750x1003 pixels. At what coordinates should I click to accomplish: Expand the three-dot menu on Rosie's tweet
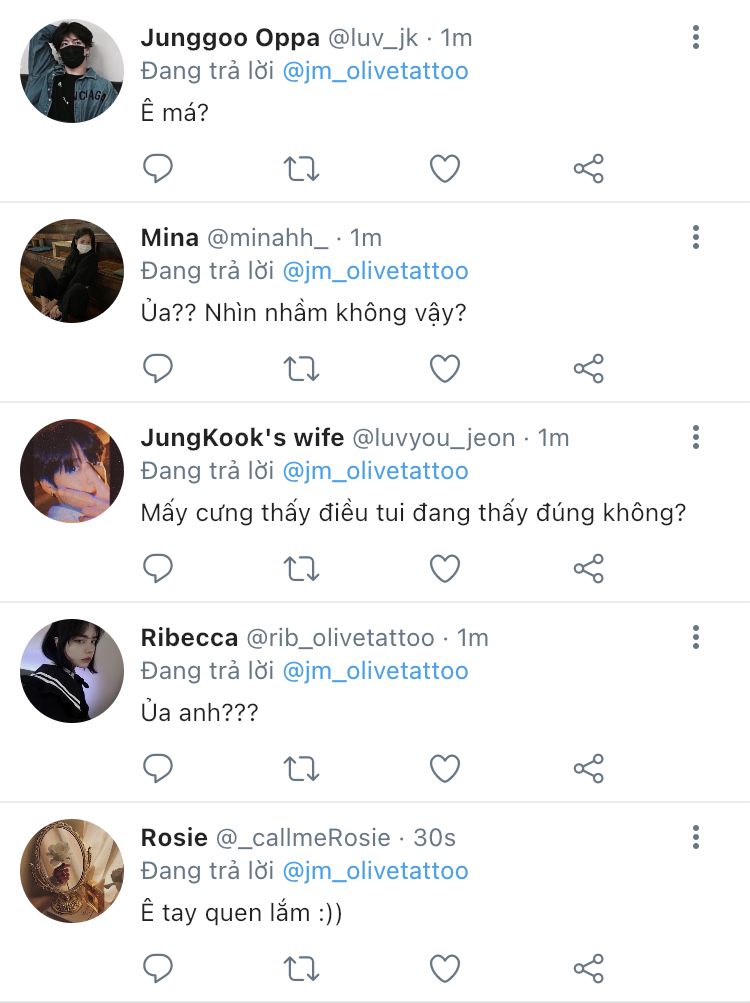pyautogui.click(x=695, y=837)
